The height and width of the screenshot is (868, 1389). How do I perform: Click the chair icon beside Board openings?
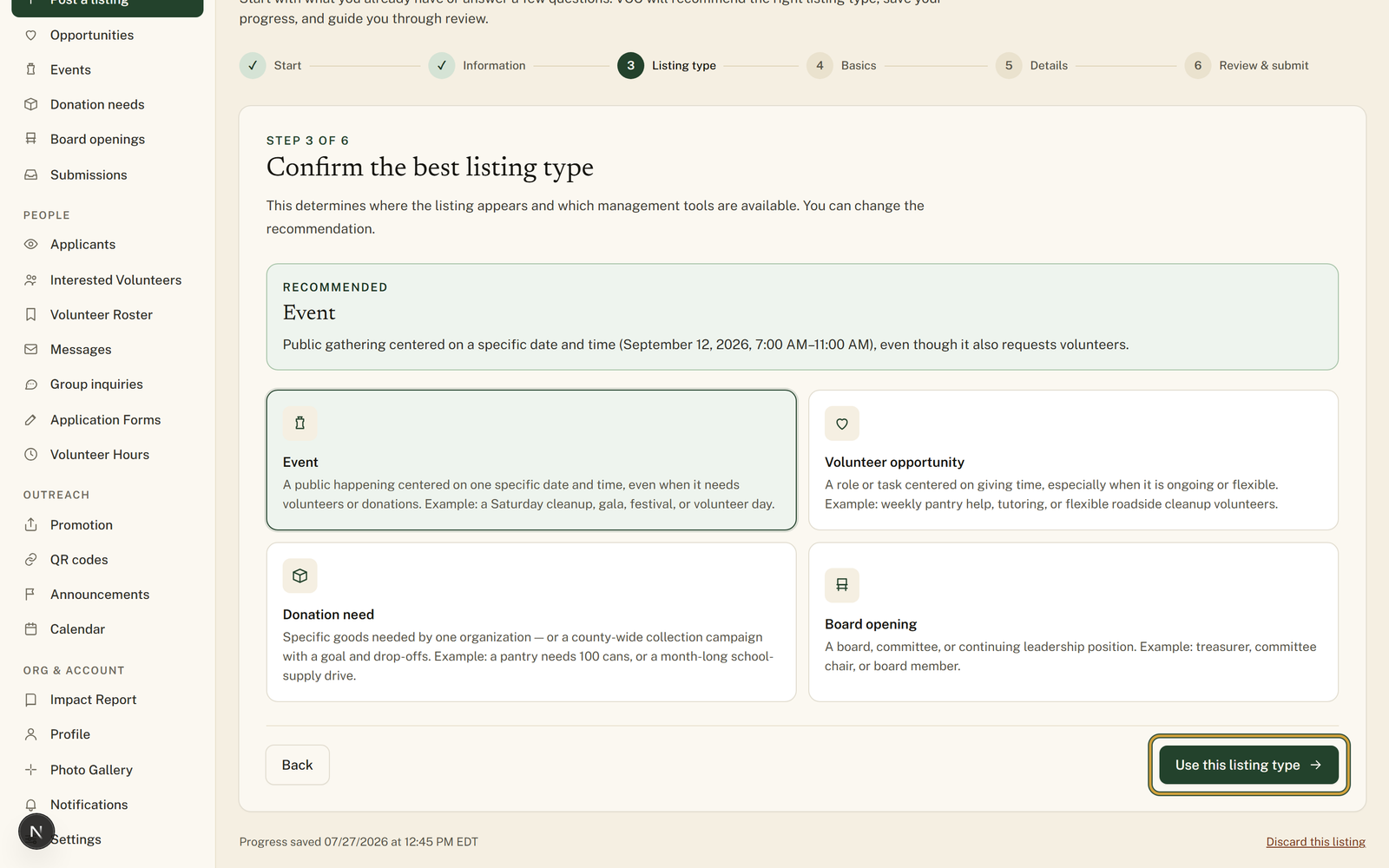tap(31, 139)
